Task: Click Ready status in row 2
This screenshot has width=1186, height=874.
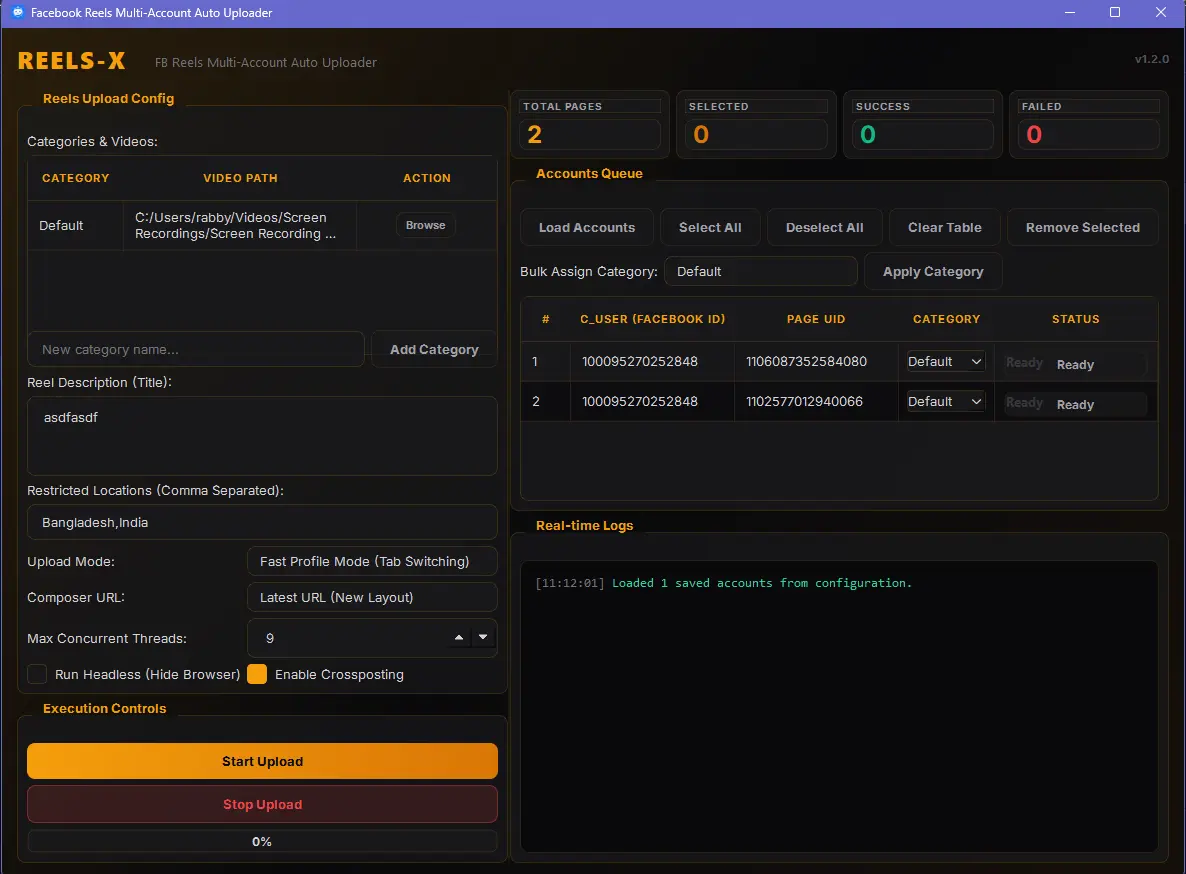Action: click(x=1075, y=404)
